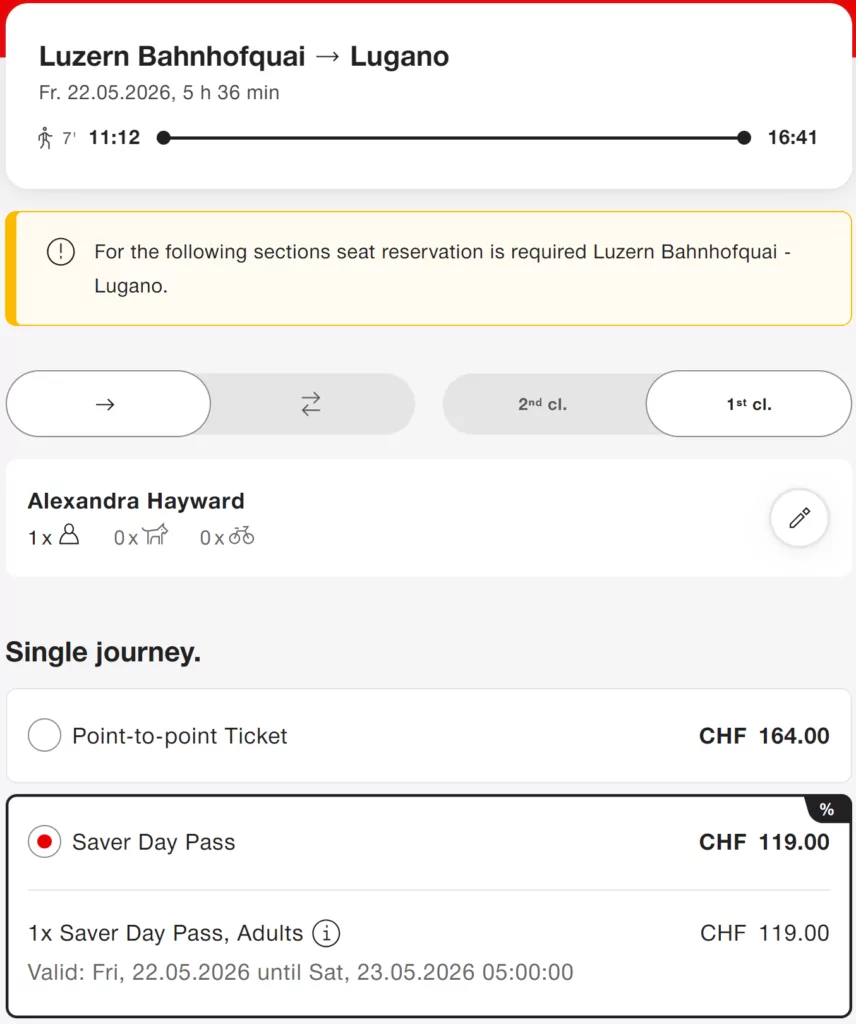
Task: Click the 11:12 departure time
Action: click(114, 138)
